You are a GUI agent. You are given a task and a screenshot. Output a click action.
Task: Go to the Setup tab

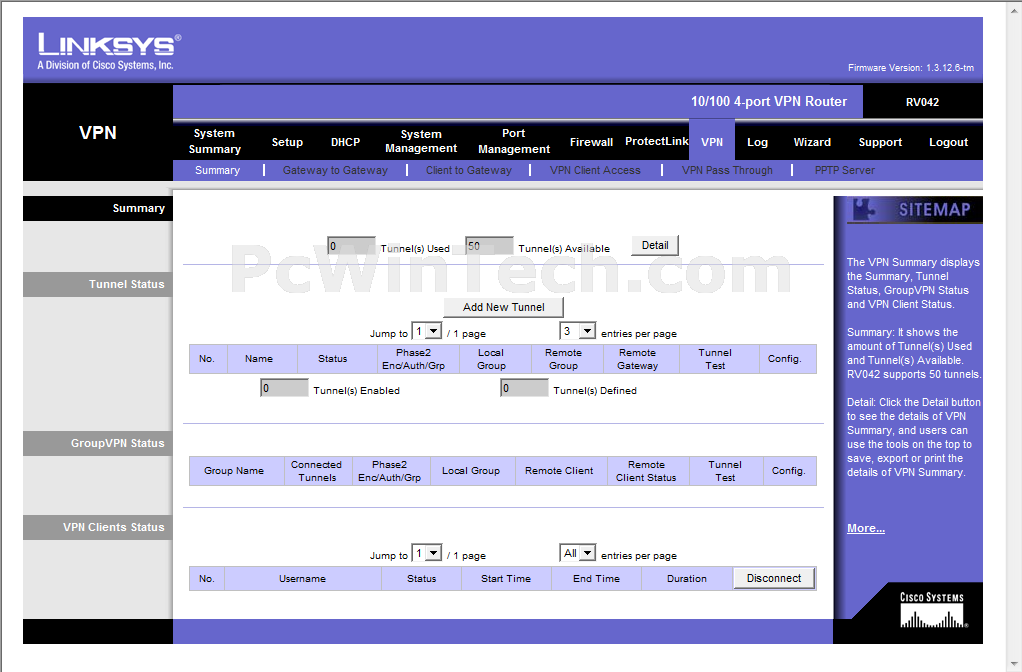(x=287, y=142)
